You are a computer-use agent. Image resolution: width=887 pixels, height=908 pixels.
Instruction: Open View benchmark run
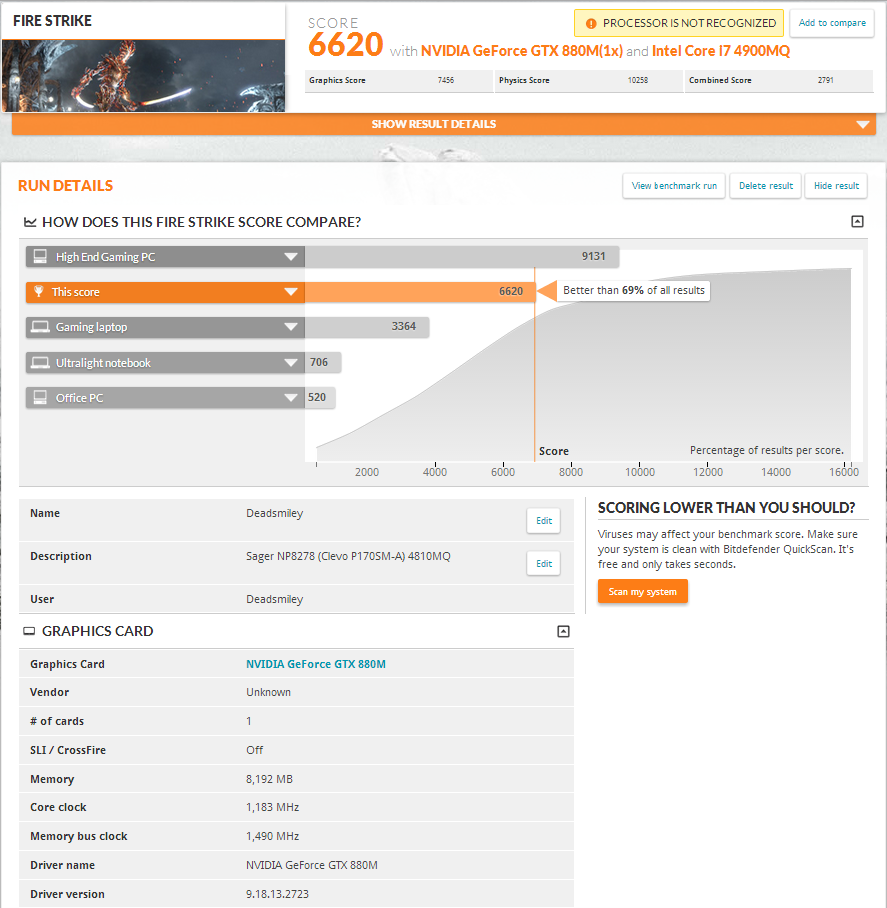pyautogui.click(x=674, y=186)
